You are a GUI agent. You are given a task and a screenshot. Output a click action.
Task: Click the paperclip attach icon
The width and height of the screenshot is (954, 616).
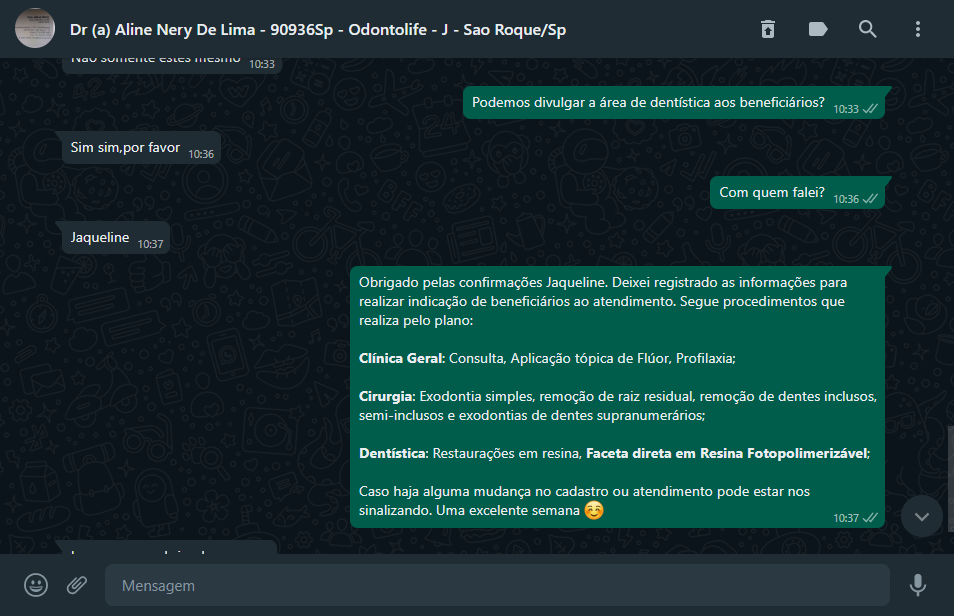(x=77, y=585)
